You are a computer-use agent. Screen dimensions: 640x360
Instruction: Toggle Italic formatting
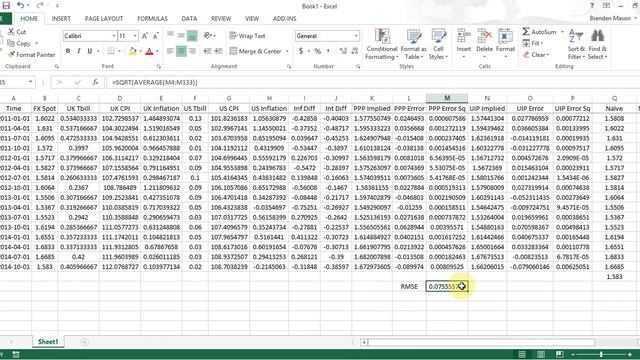tap(78, 51)
